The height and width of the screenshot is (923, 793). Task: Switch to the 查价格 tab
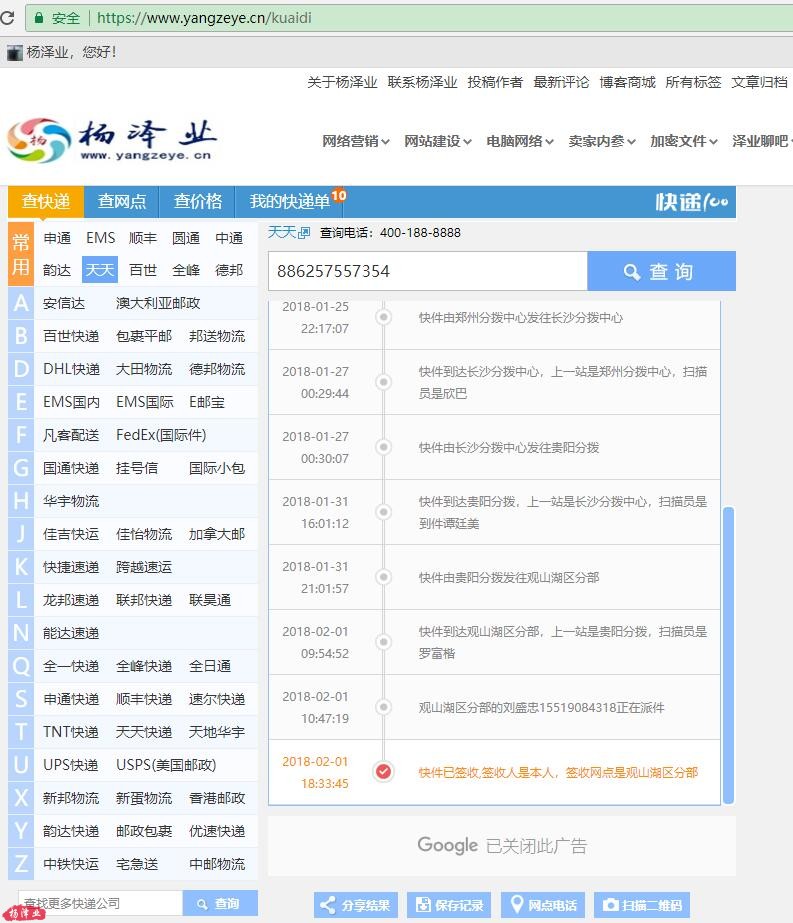tap(198, 201)
